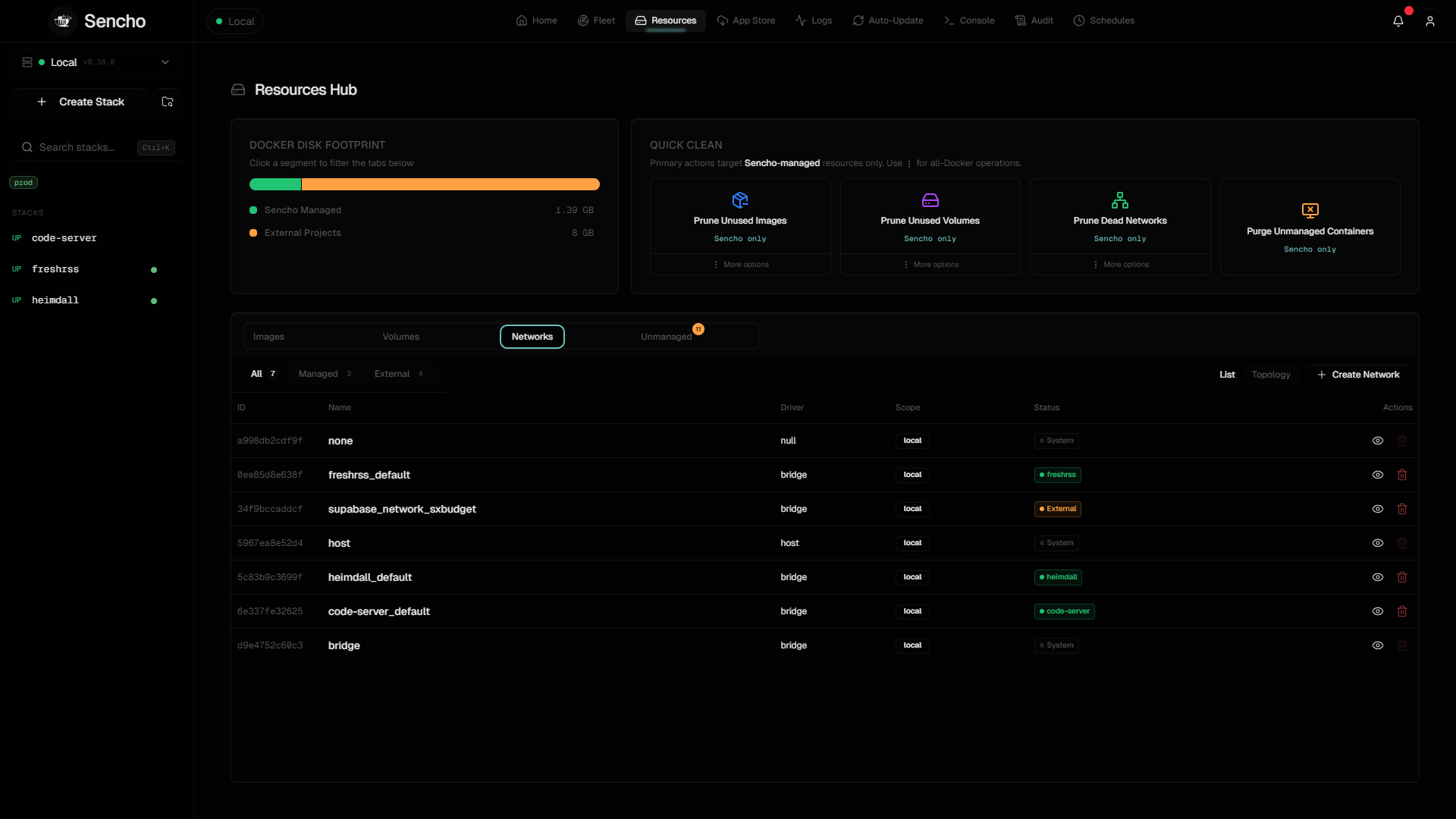Select the Sencho Managed green bar segment
This screenshot has height=819, width=1456.
coord(275,184)
